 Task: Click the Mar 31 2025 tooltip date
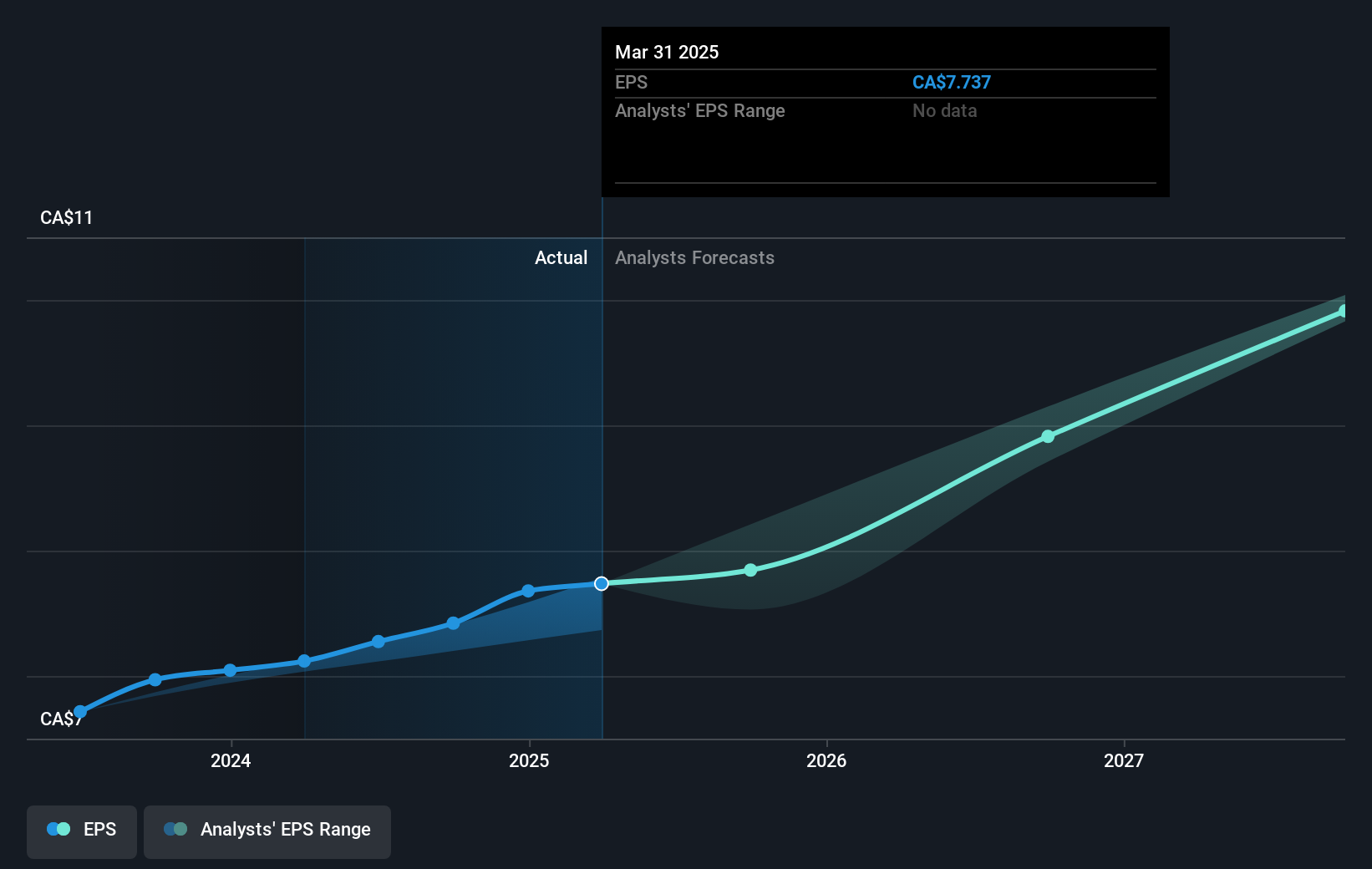tap(667, 52)
